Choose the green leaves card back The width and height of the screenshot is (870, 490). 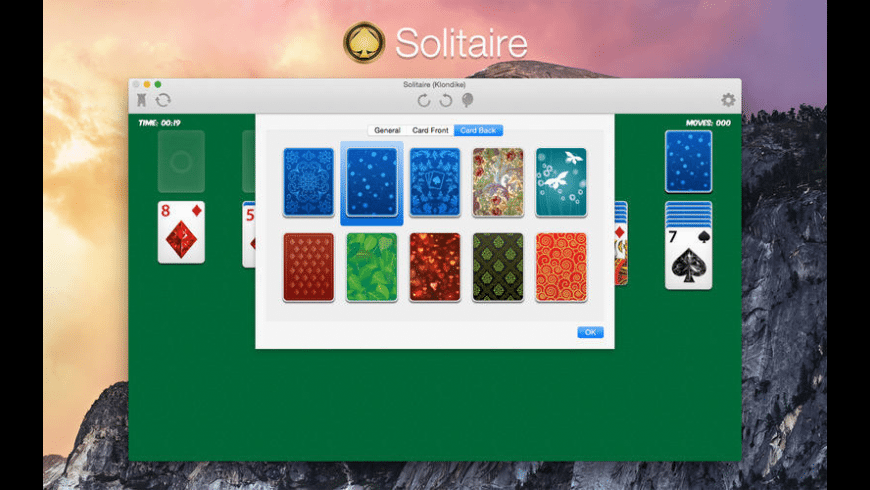372,267
